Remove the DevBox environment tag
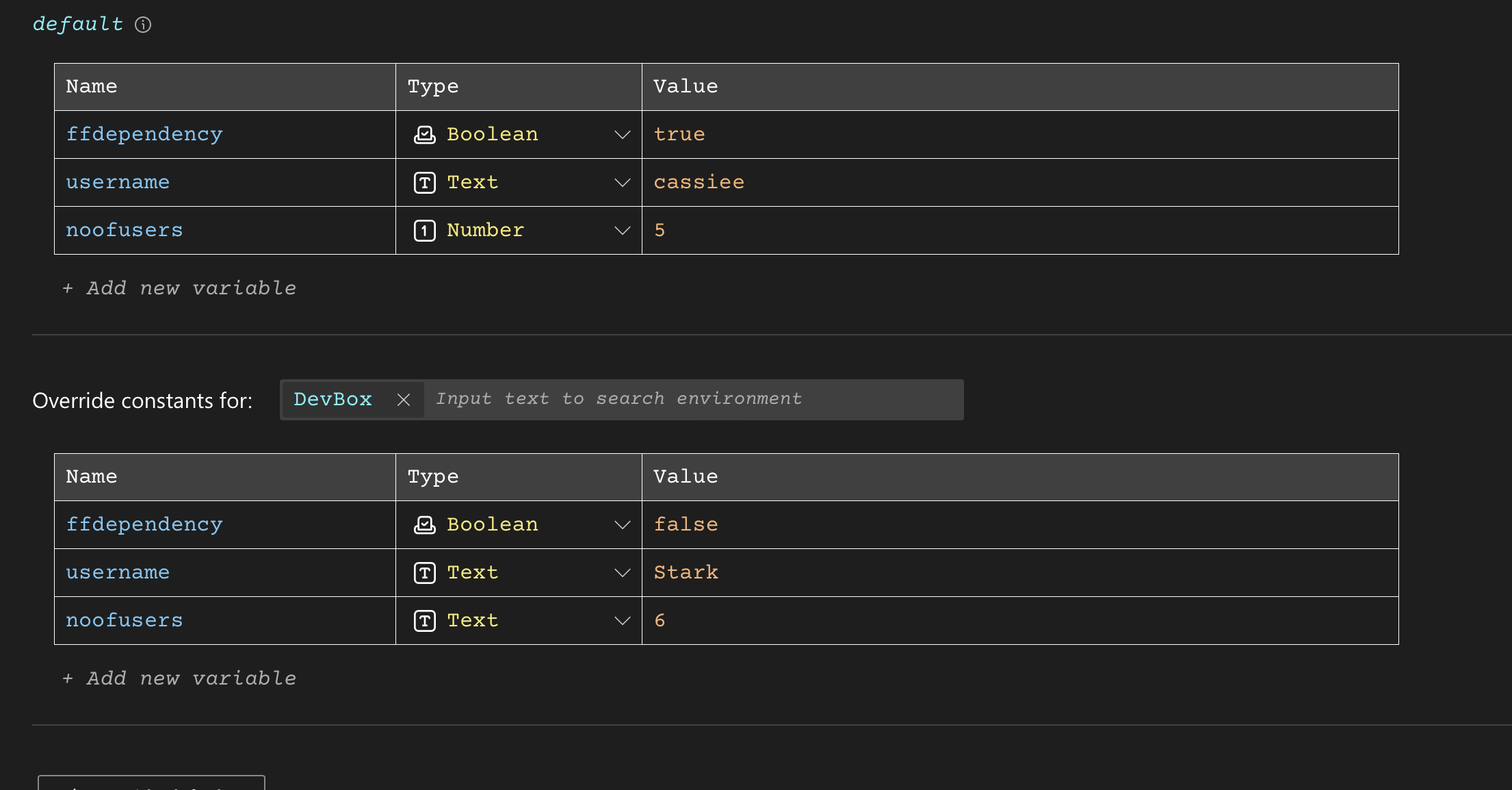This screenshot has width=1512, height=790. [x=404, y=400]
